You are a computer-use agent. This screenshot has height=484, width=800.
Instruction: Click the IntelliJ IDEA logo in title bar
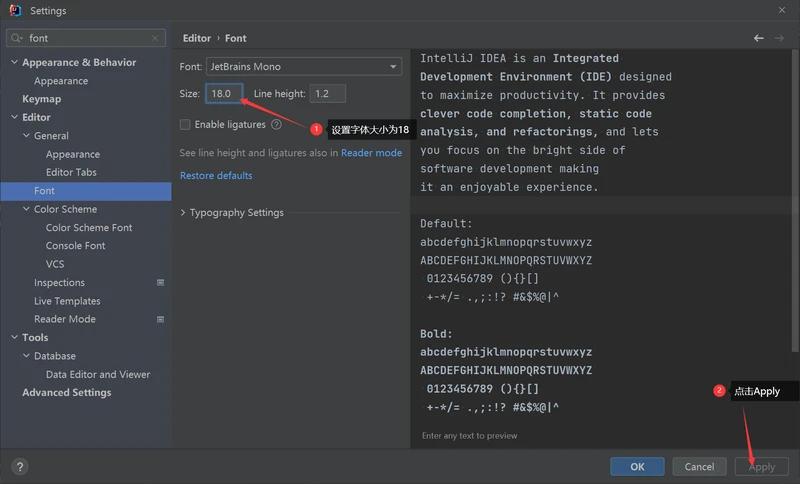coord(14,10)
